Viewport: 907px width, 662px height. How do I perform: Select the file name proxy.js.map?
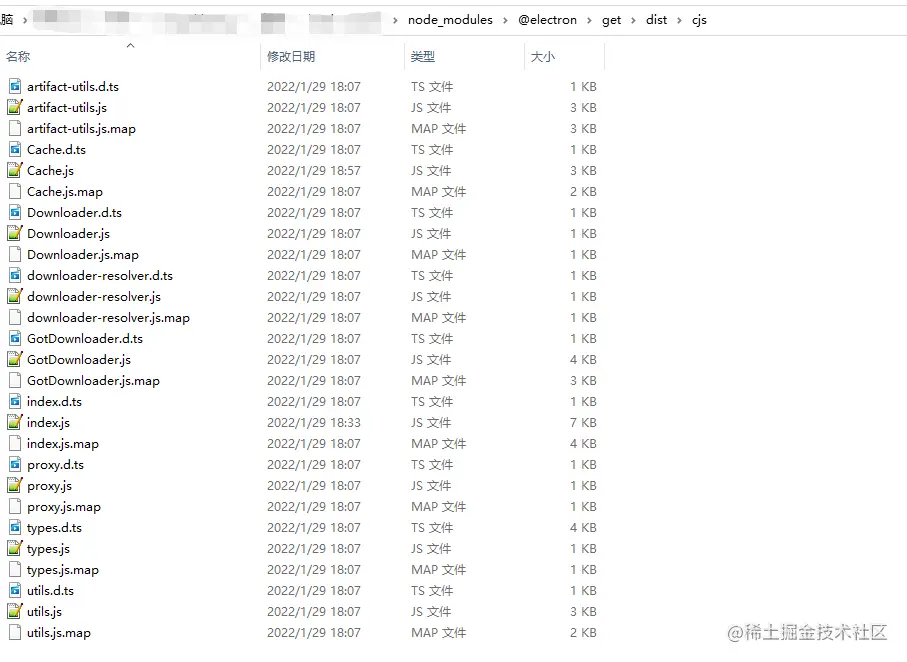tap(64, 507)
